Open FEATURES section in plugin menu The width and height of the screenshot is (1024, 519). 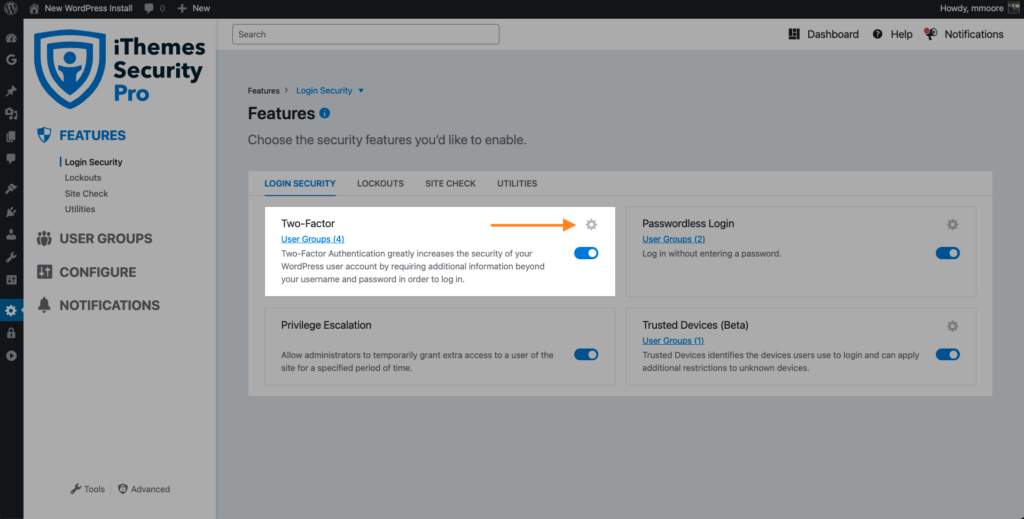pyautogui.click(x=92, y=135)
